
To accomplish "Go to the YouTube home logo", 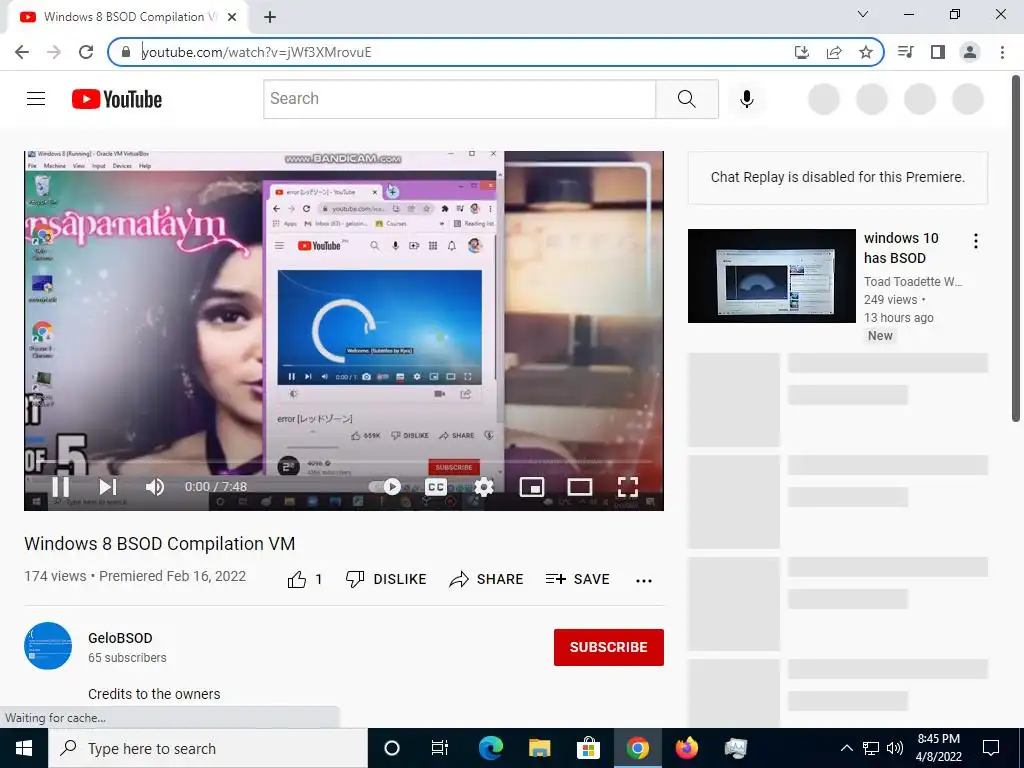I will click(x=117, y=99).
